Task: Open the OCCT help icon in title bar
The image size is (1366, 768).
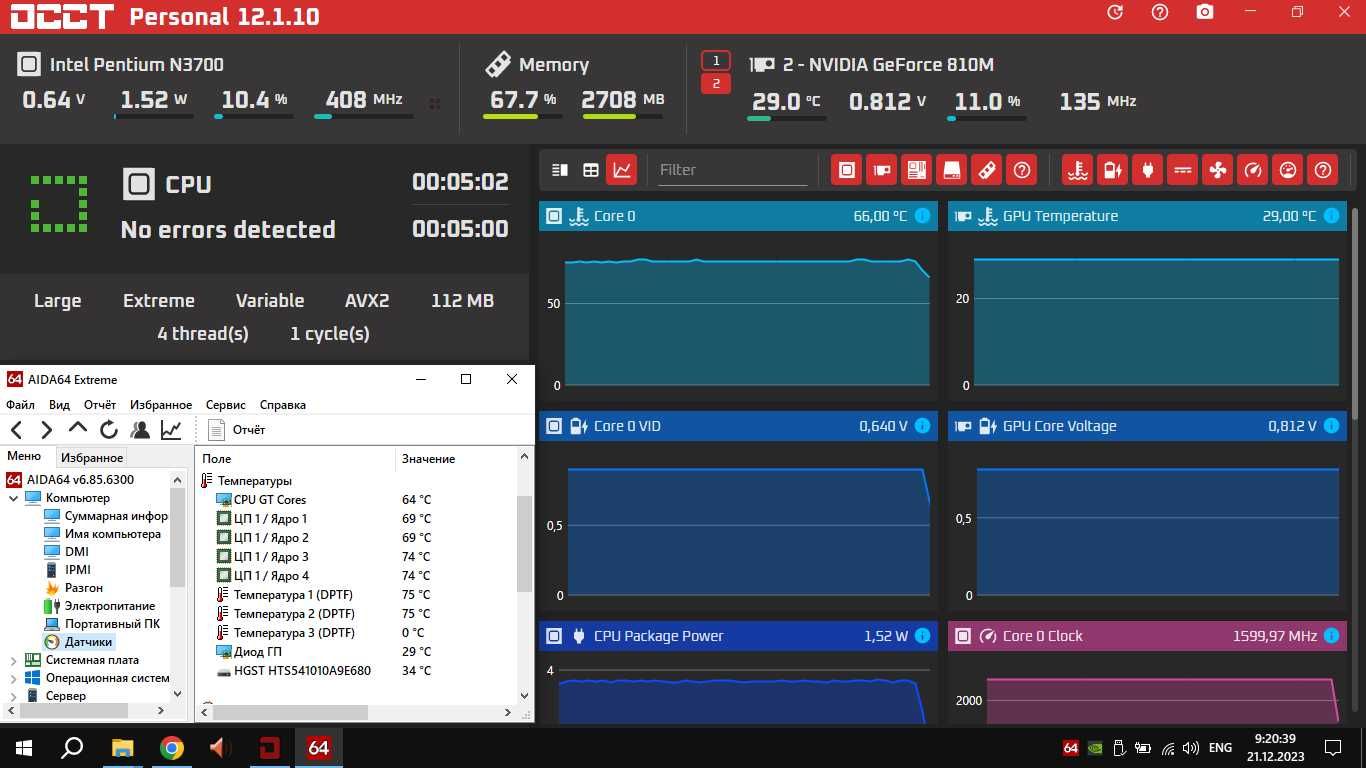Action: pos(1160,12)
